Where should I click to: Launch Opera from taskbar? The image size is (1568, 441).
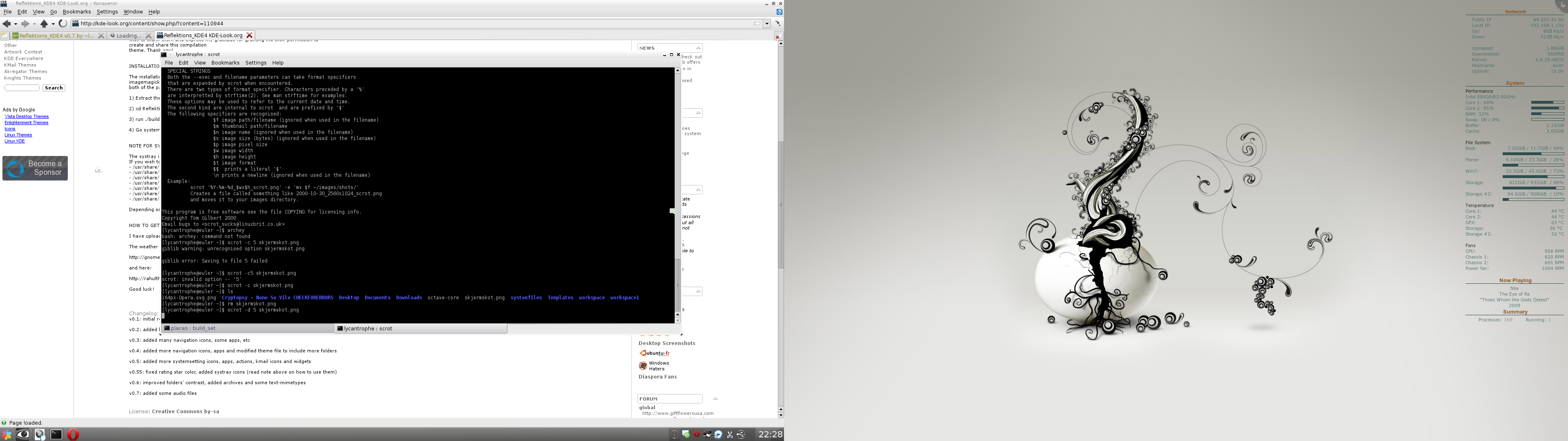point(73,434)
